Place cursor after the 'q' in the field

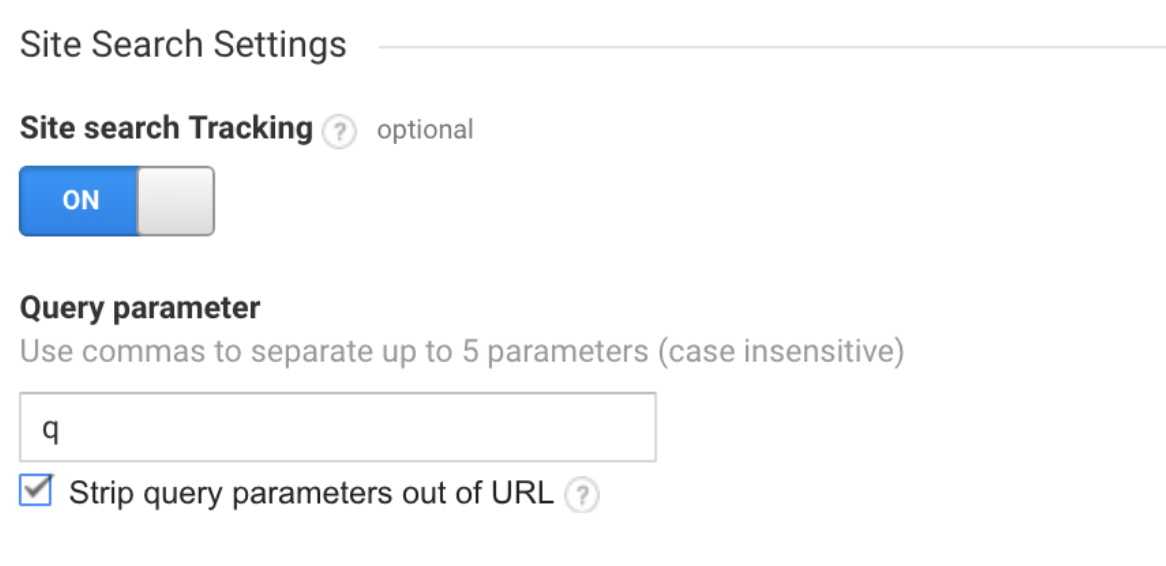[x=59, y=428]
